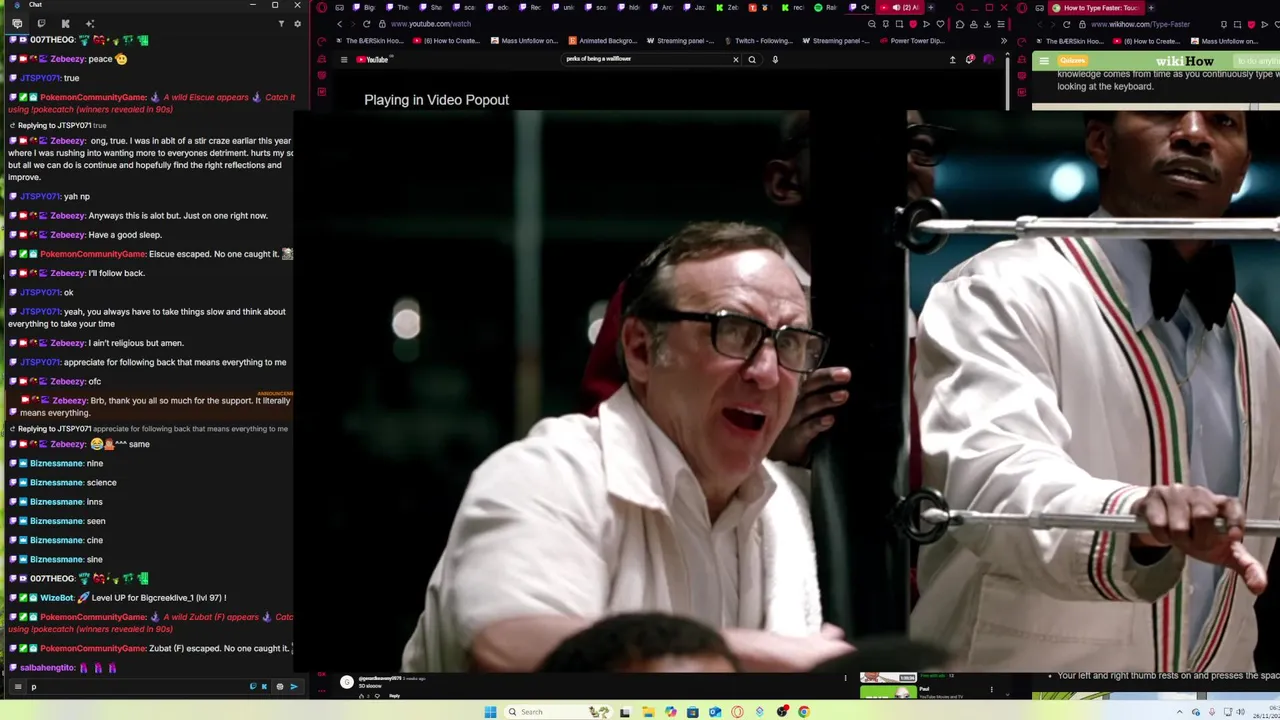Open File Explorer from the taskbar
This screenshot has height=720, width=1280.
pos(648,712)
